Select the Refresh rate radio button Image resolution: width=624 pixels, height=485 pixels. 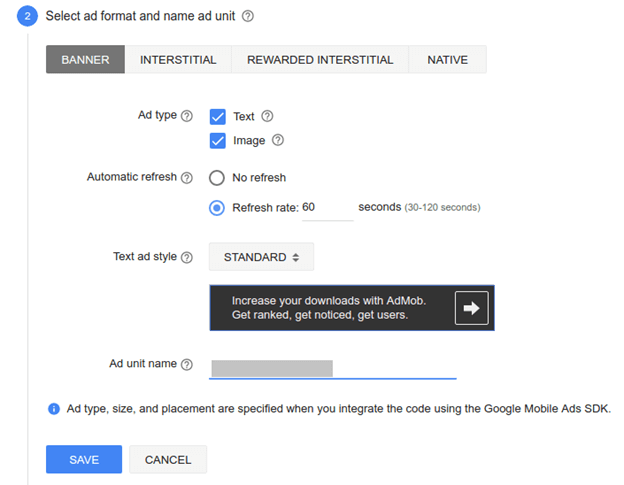coord(217,208)
